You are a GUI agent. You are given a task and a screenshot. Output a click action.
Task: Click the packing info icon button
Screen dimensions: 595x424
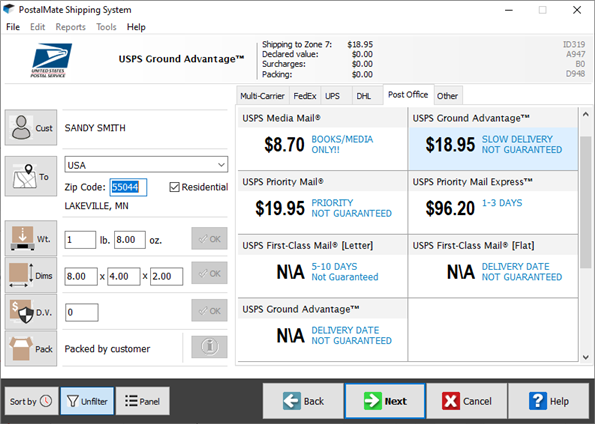coord(209,347)
